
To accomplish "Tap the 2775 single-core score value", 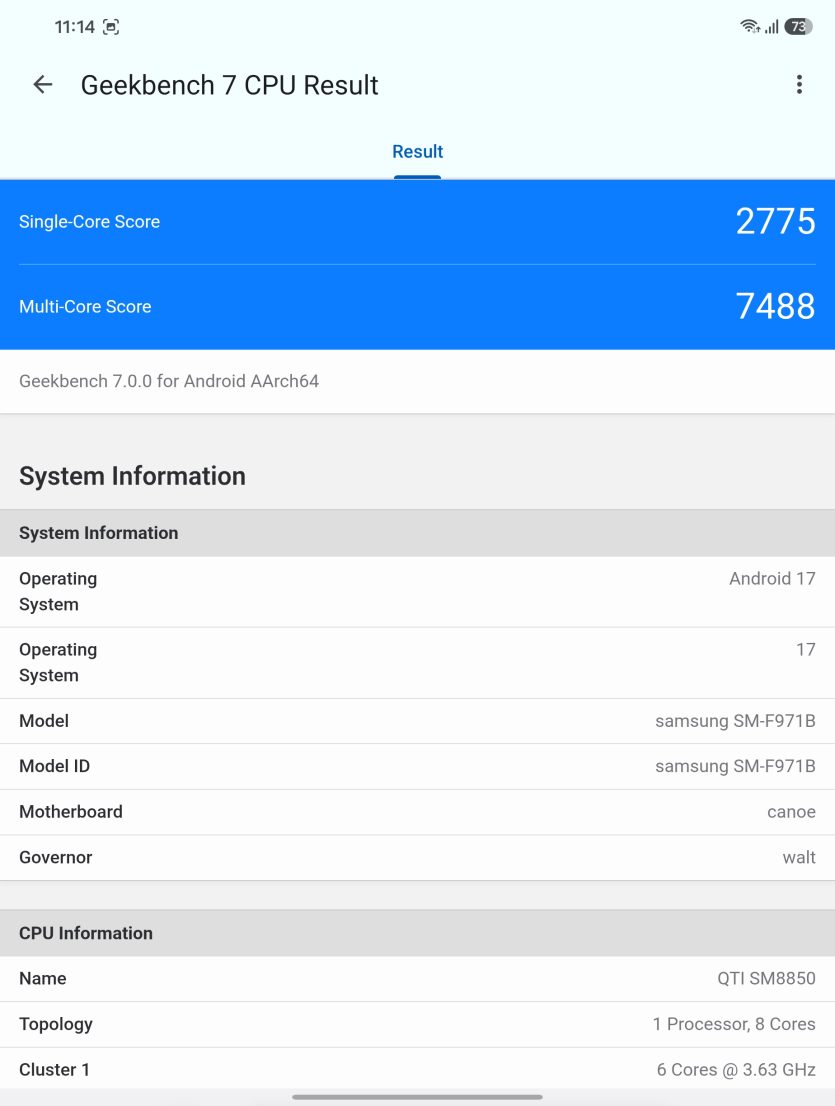I will coord(775,221).
